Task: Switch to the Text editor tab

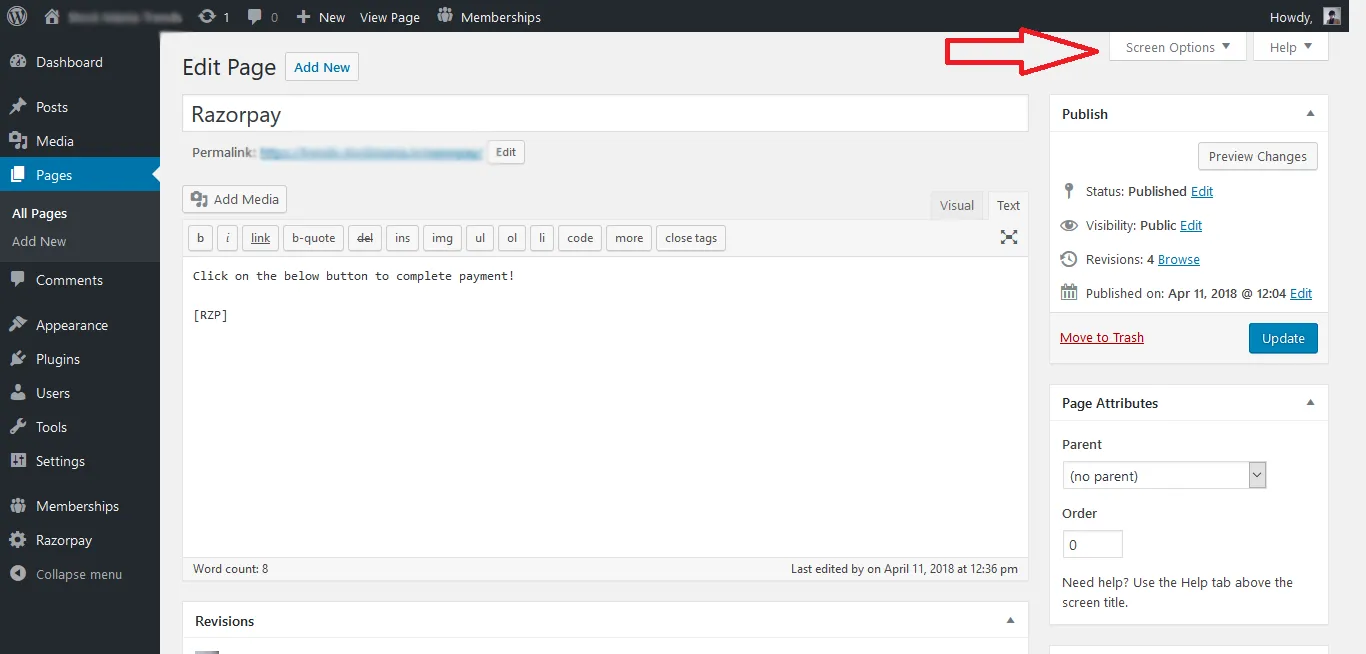Action: [1008, 205]
